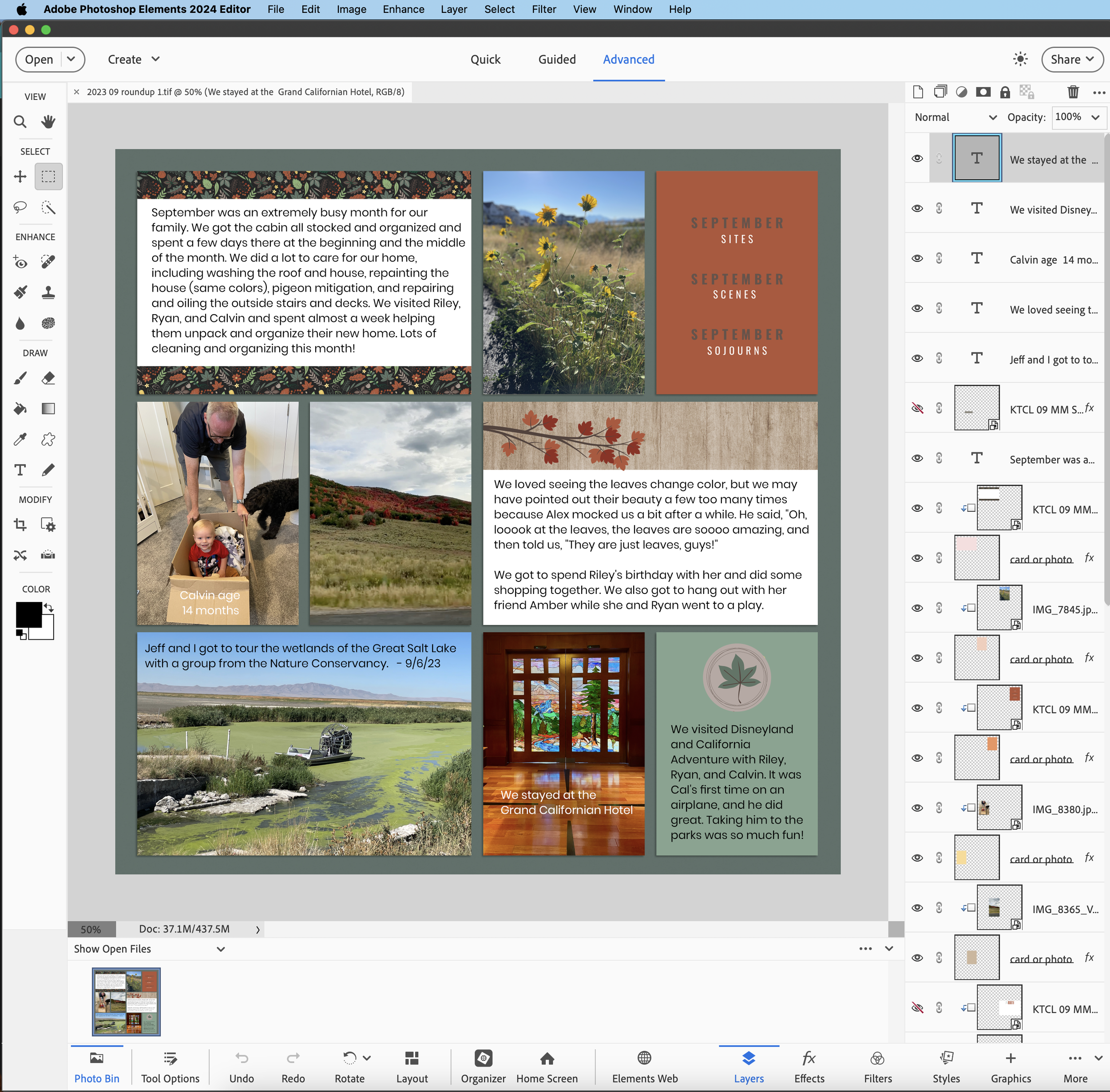The width and height of the screenshot is (1110, 1092).
Task: Select the Eyedropper tool
Action: tap(19, 439)
